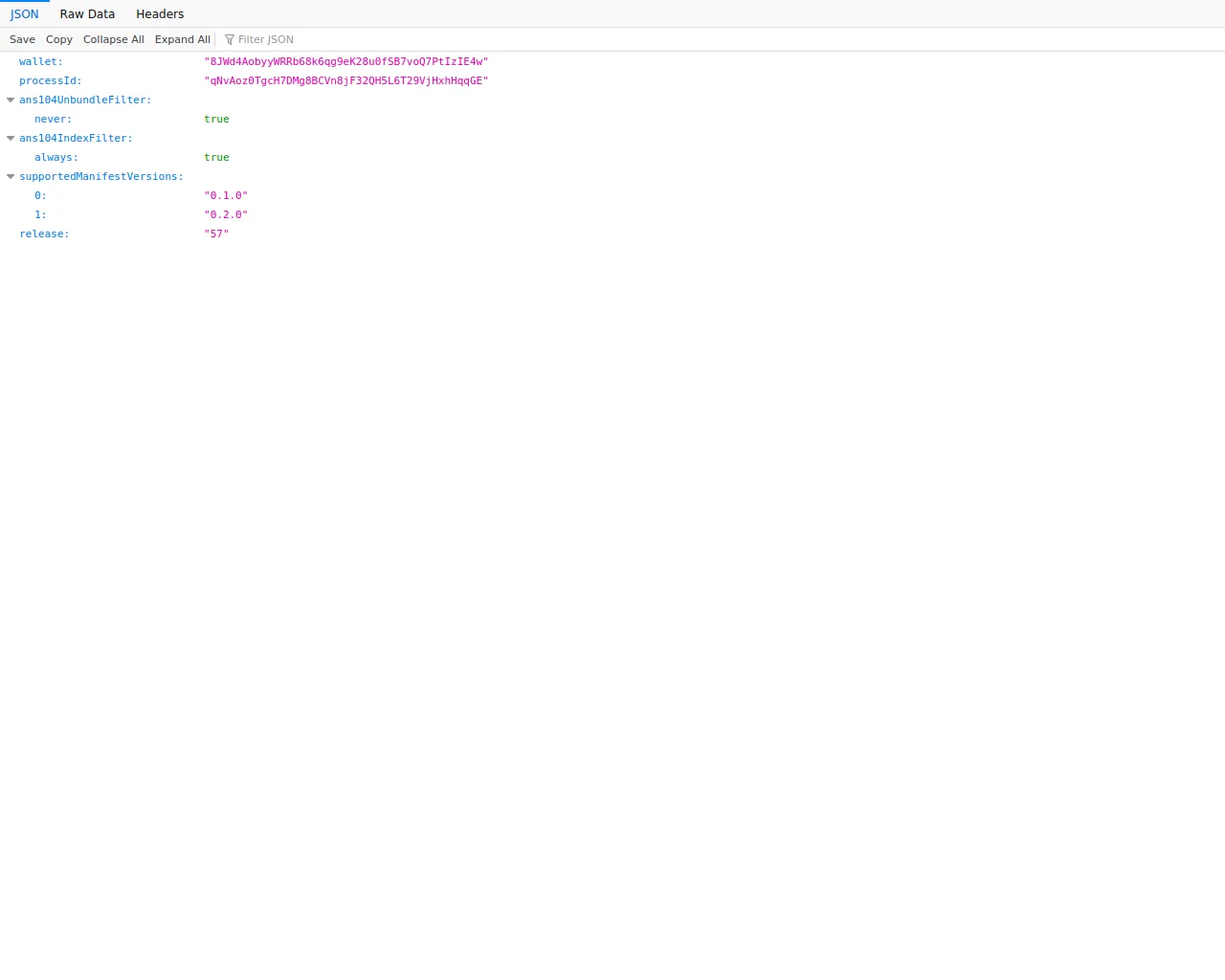Click the Save button
This screenshot has height=980, width=1225.
pos(22,39)
